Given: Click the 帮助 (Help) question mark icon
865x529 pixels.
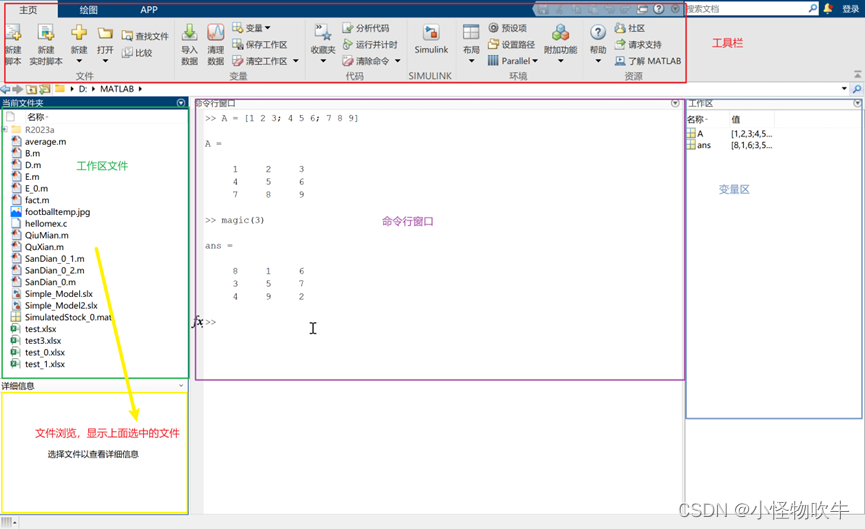Looking at the screenshot, I should click(598, 35).
